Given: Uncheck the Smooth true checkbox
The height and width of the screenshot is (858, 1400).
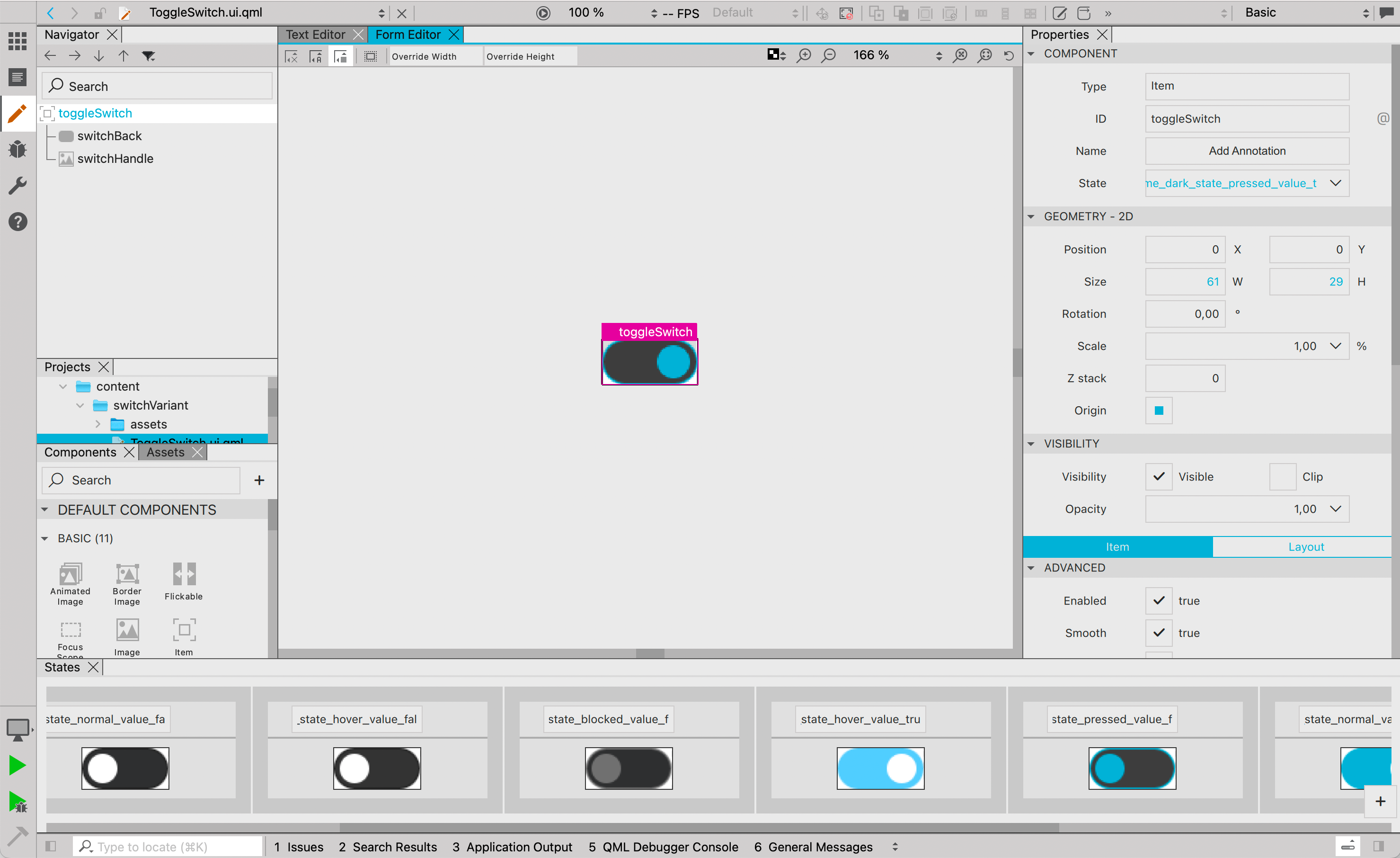Looking at the screenshot, I should pos(1159,633).
